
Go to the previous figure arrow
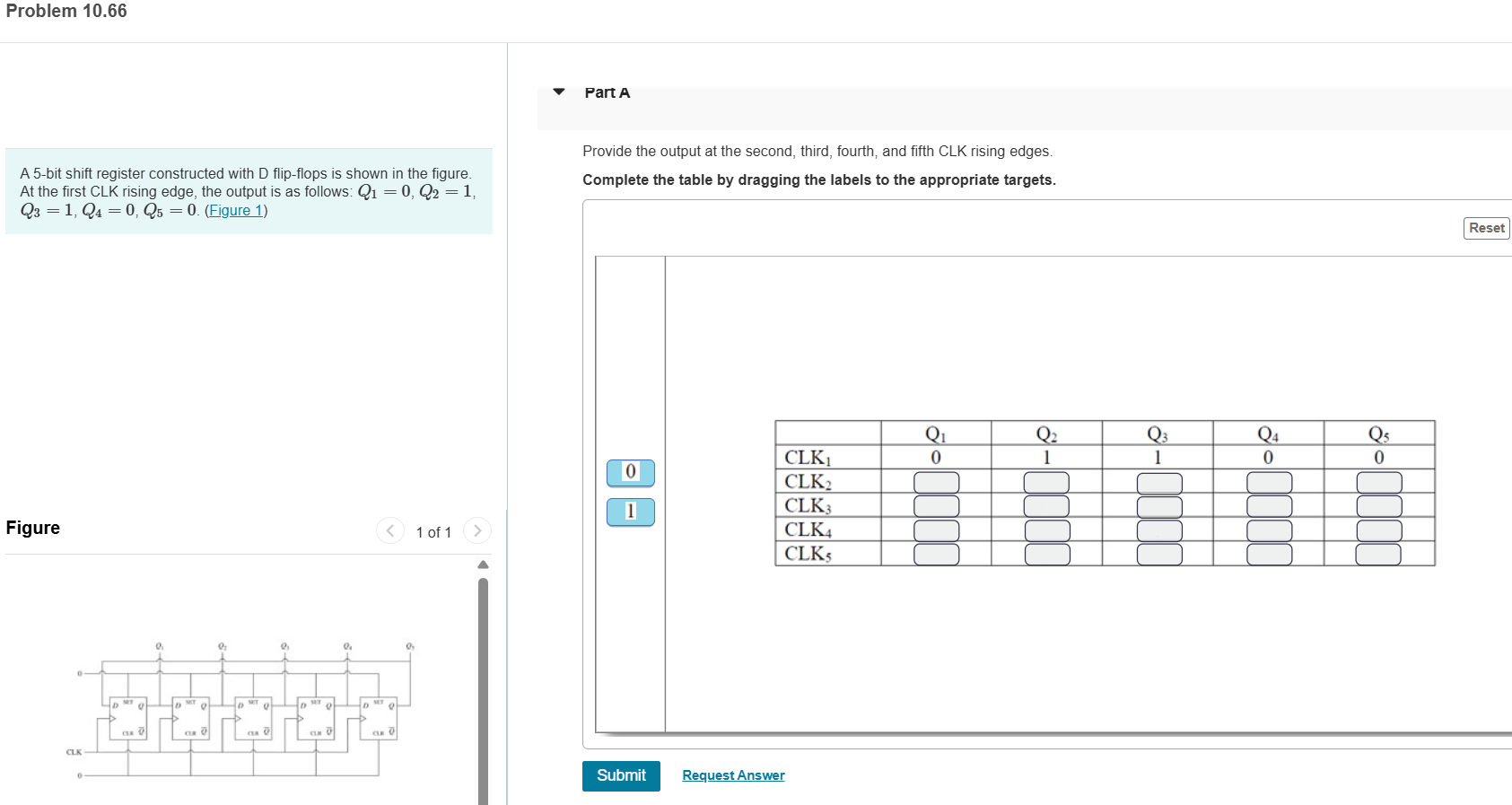(x=389, y=530)
